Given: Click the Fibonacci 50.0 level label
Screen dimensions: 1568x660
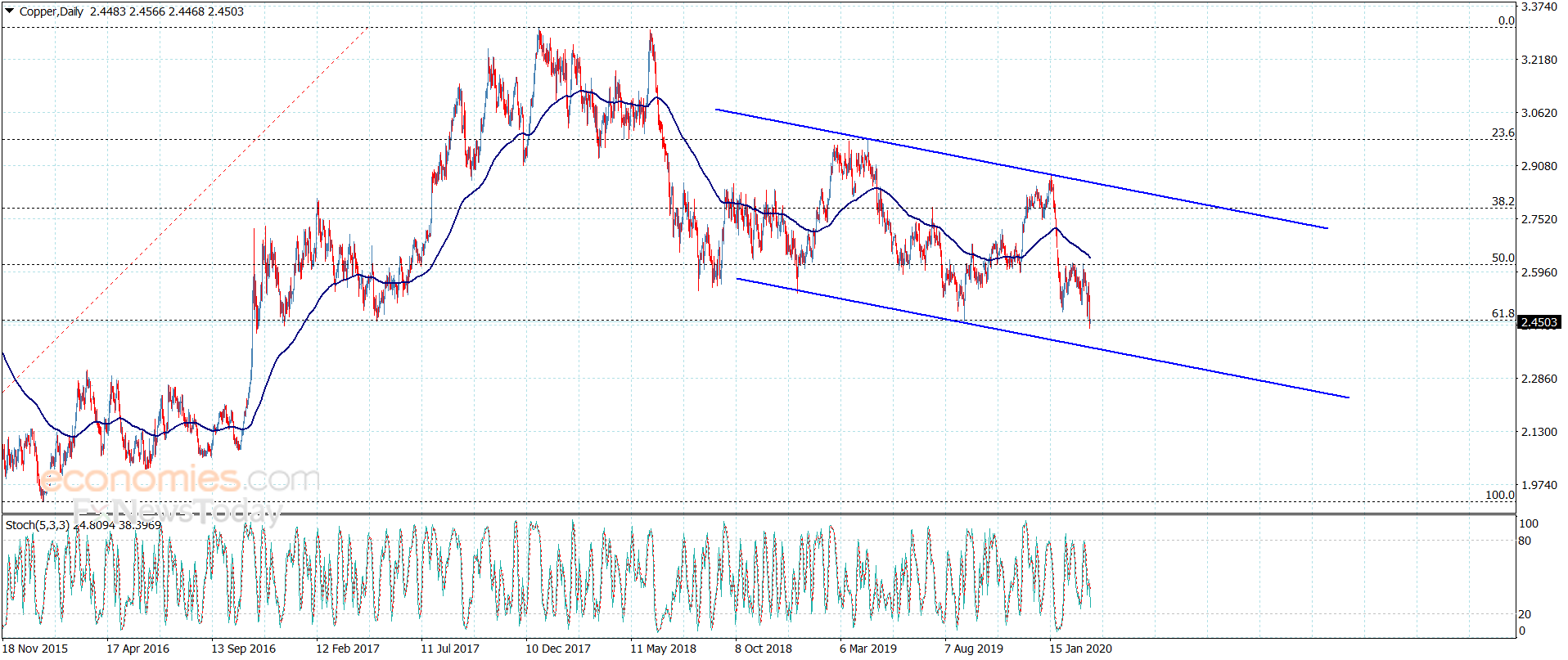Looking at the screenshot, I should coord(1503,258).
